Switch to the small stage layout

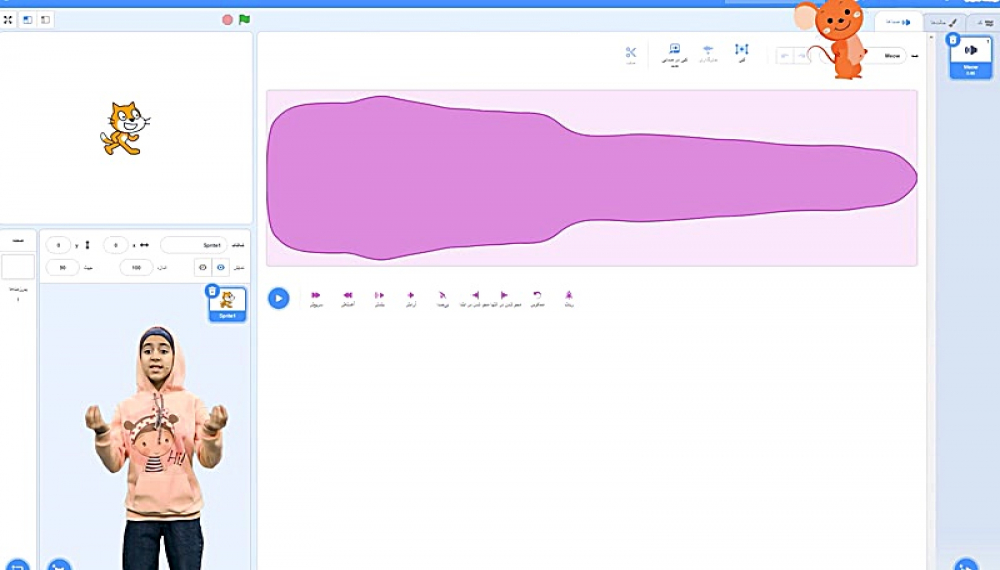coord(28,19)
